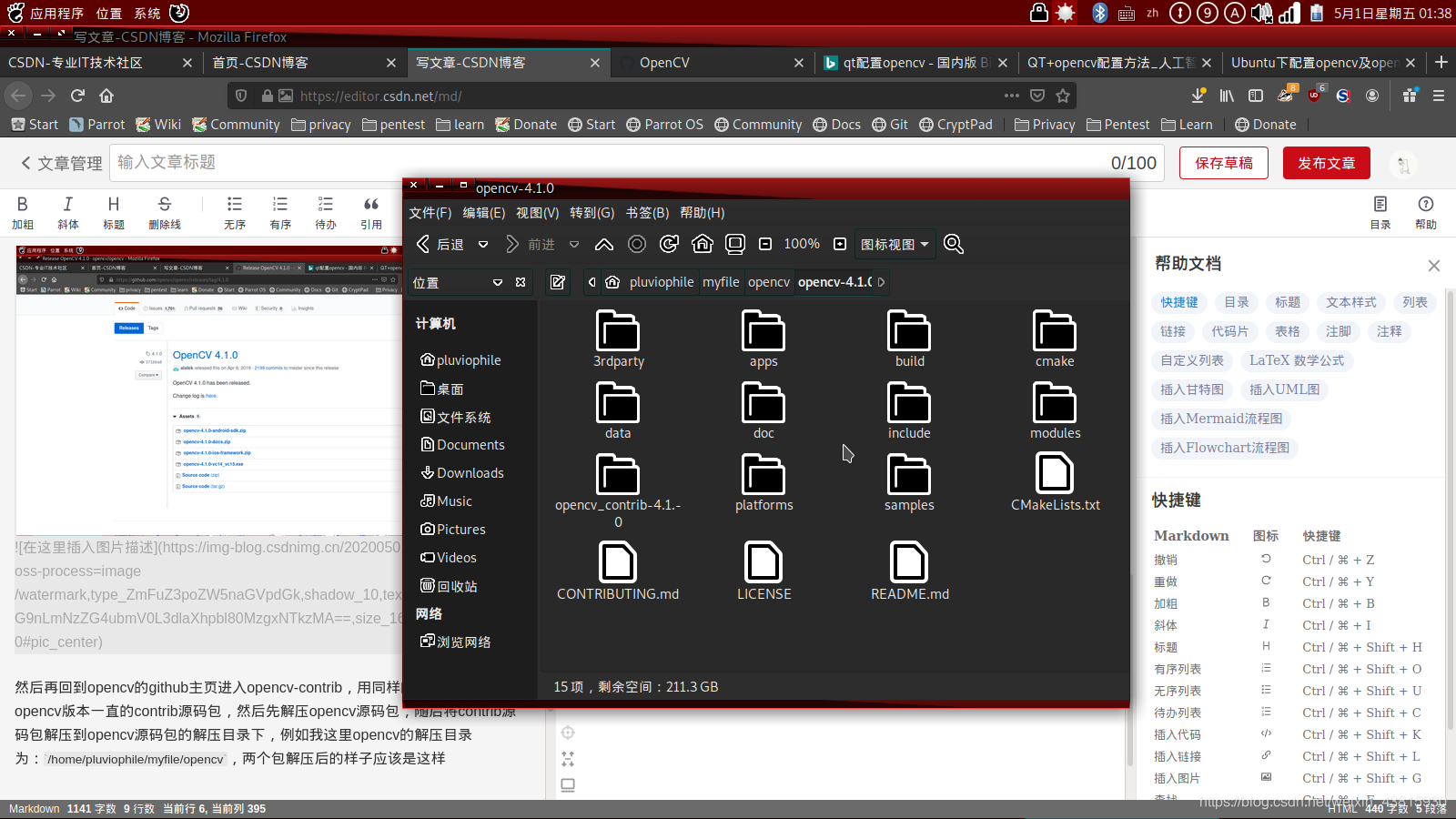
Task: Open 位置 menu in top panel
Action: [109, 14]
